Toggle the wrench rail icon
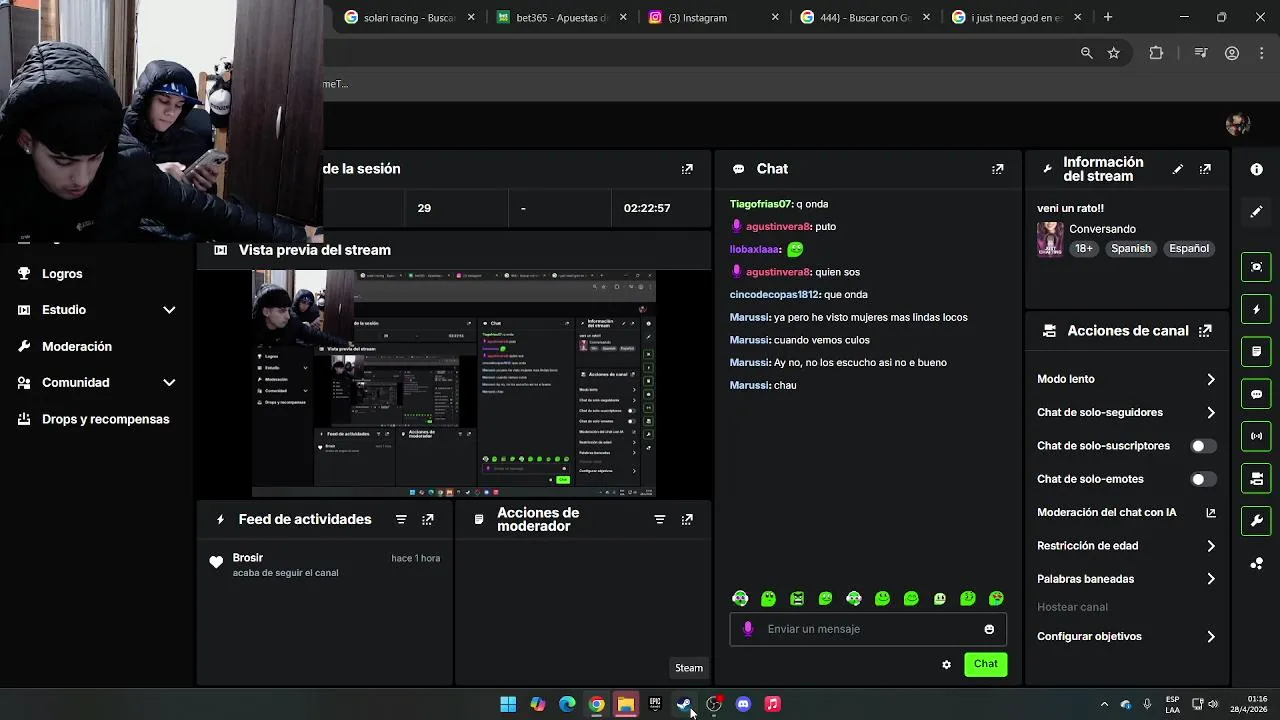This screenshot has height=720, width=1280. (1257, 521)
